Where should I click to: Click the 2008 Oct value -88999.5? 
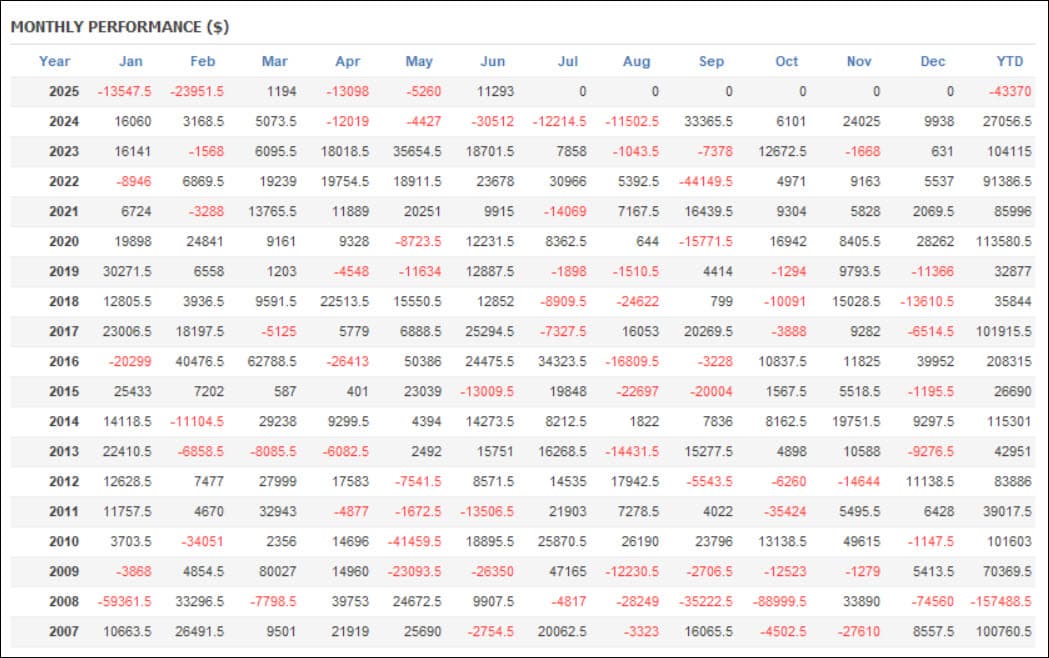(x=779, y=602)
